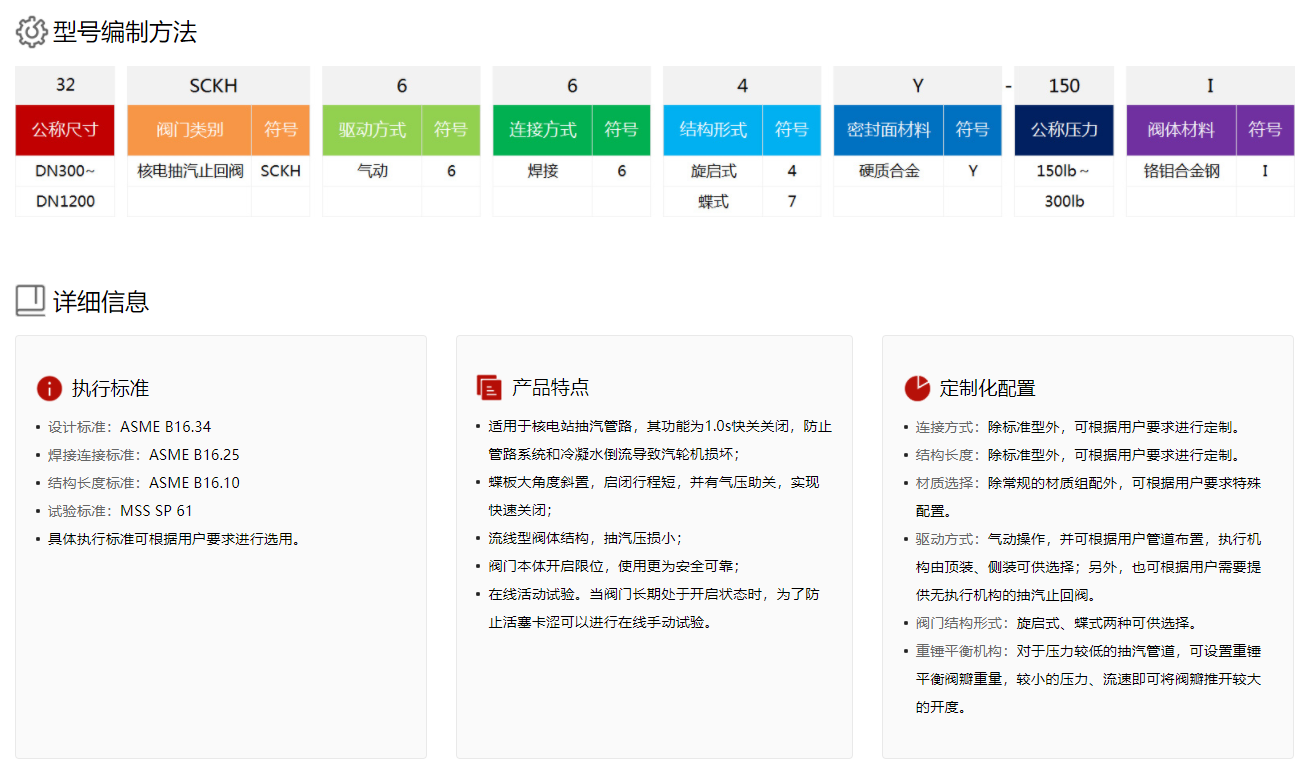1301x770 pixels.
Task: Click the gear icon beside 型号编制方法
Action: pyautogui.click(x=31, y=30)
